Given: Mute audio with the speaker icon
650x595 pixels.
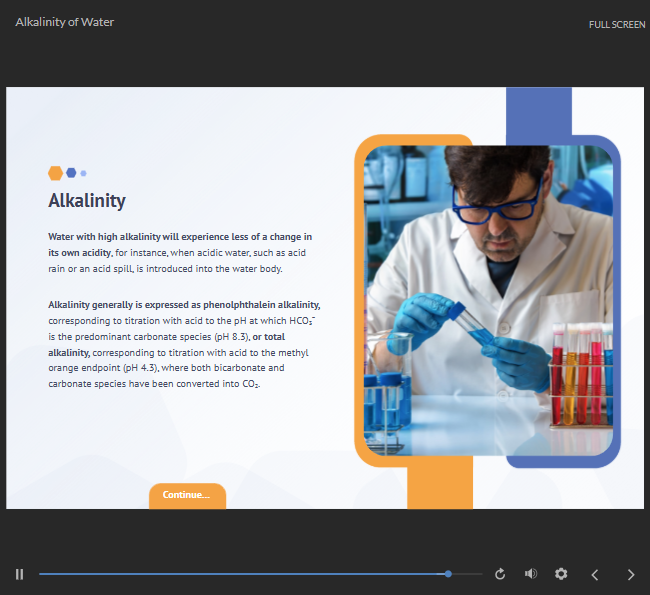Looking at the screenshot, I should pos(531,574).
